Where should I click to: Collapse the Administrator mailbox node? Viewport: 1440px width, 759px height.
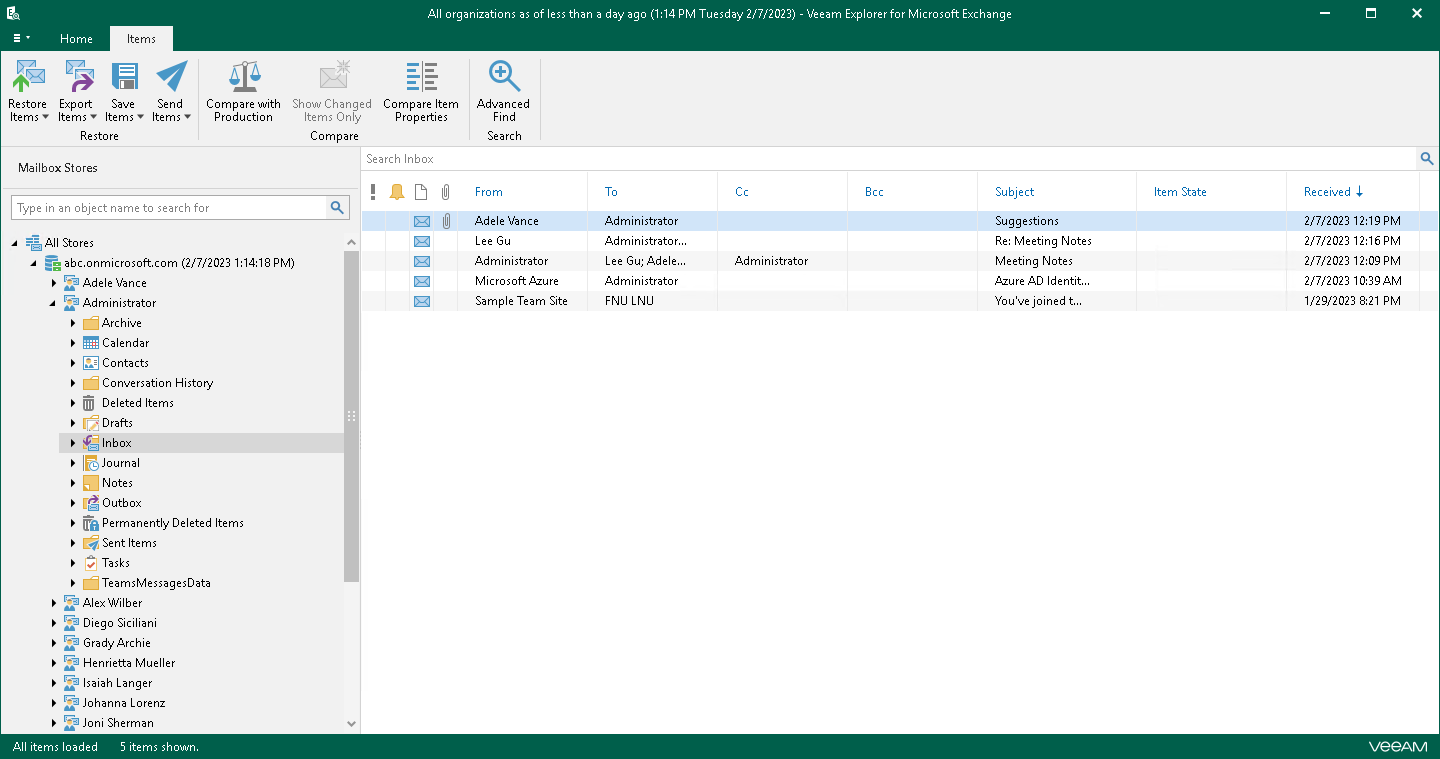click(x=54, y=303)
